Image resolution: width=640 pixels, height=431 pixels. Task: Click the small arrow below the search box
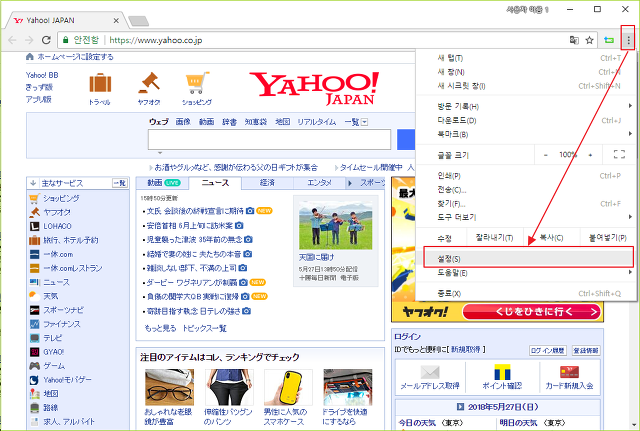160,153
